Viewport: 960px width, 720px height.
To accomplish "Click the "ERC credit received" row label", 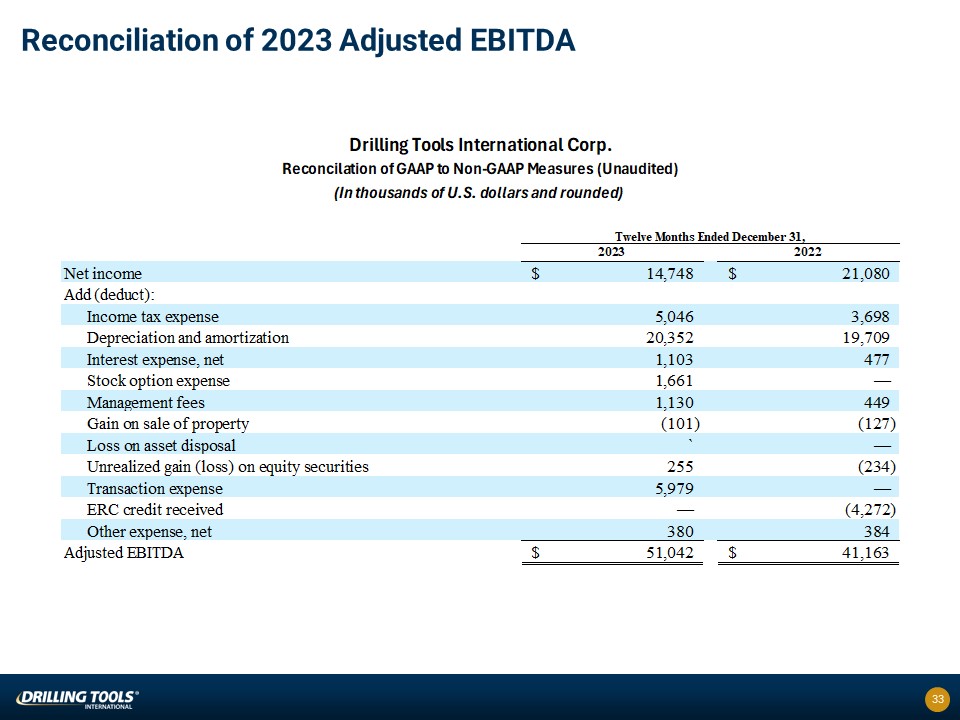I will (155, 509).
